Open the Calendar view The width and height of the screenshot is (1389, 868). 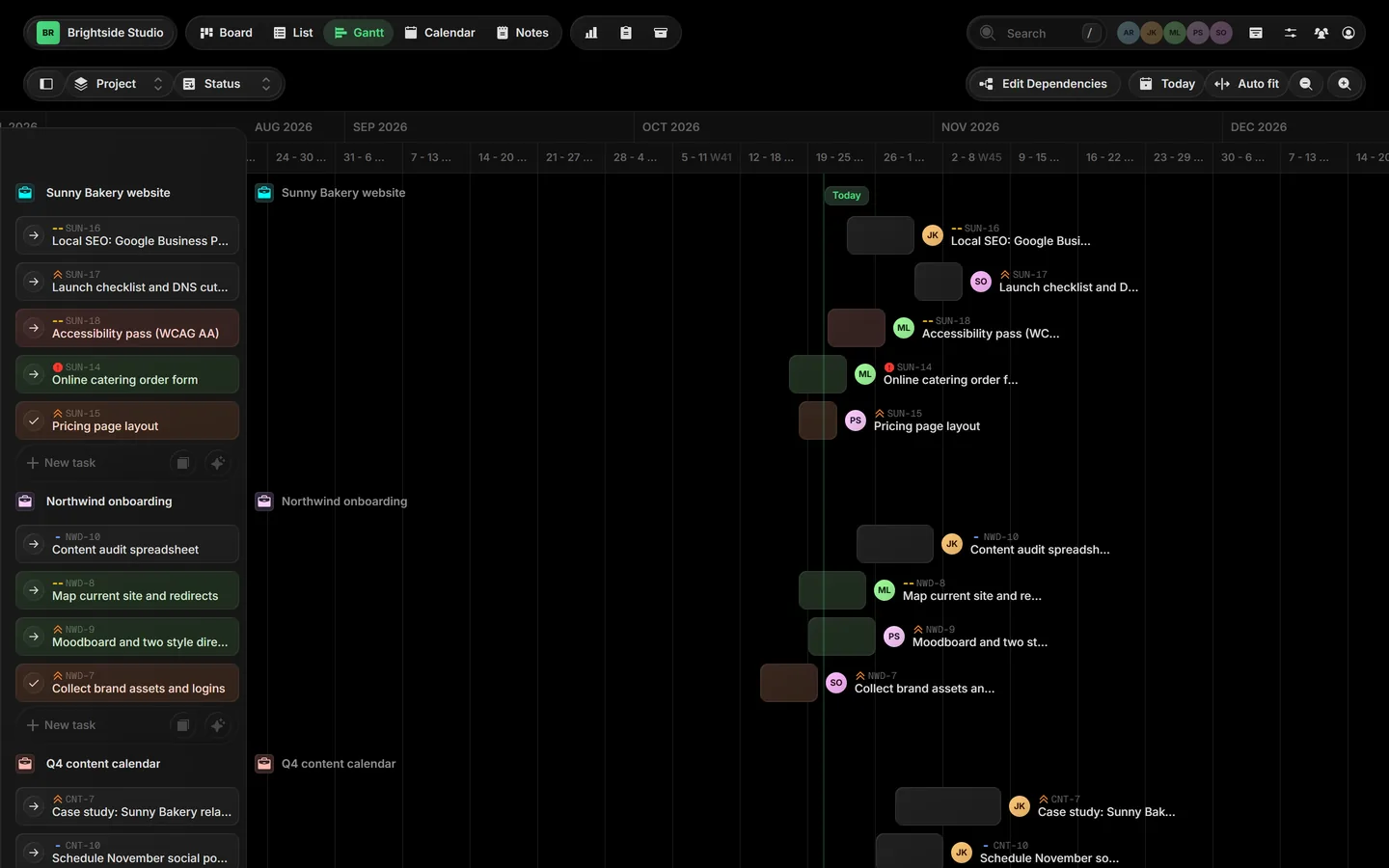click(440, 33)
